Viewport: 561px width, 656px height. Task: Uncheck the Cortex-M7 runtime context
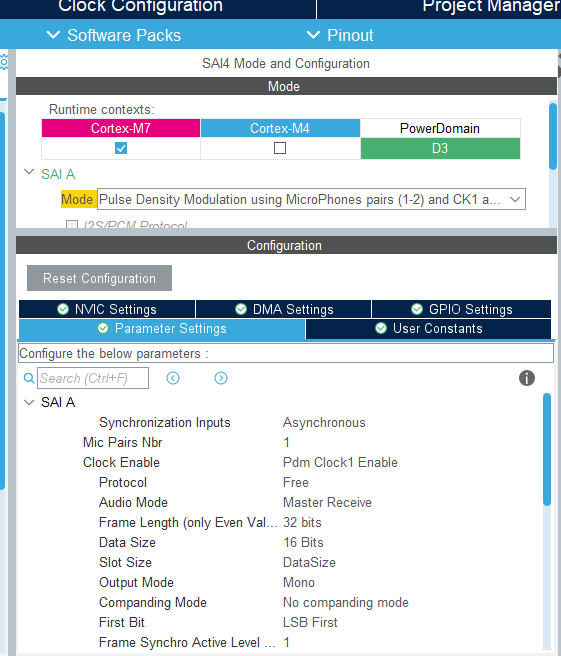tap(121, 148)
